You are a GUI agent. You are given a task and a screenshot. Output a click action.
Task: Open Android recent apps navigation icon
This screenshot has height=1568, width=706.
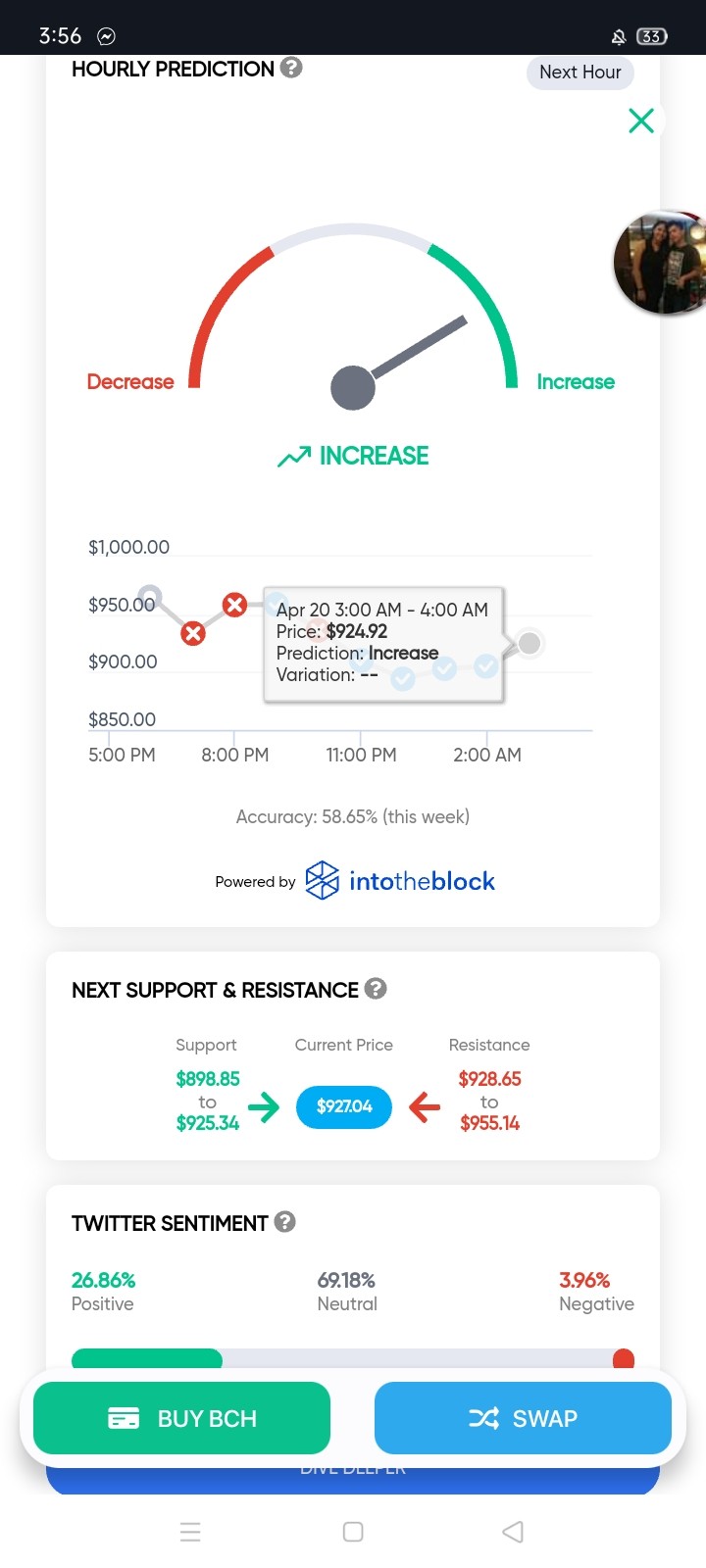191,1532
